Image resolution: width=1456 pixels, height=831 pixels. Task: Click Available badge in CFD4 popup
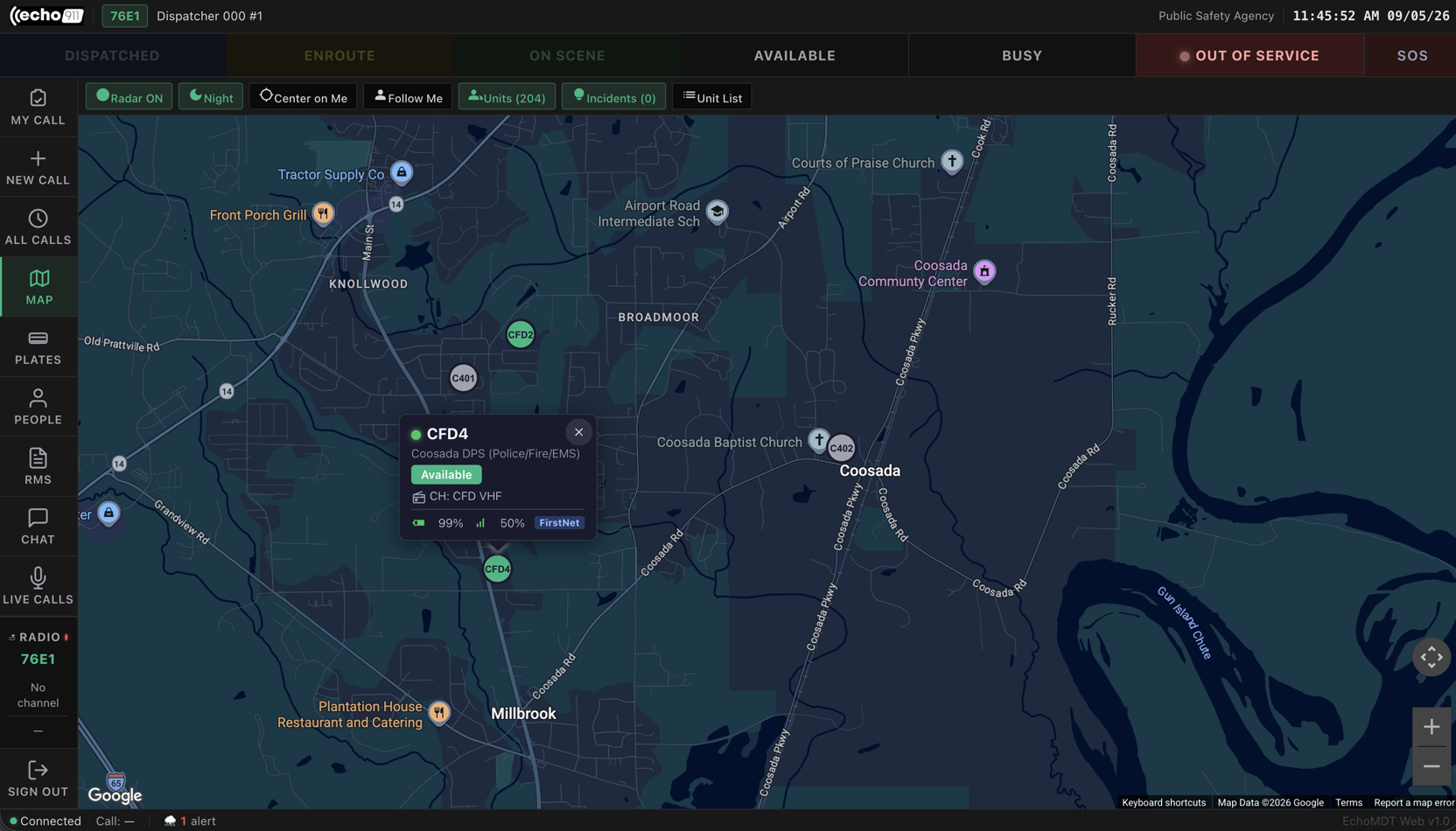(x=446, y=474)
